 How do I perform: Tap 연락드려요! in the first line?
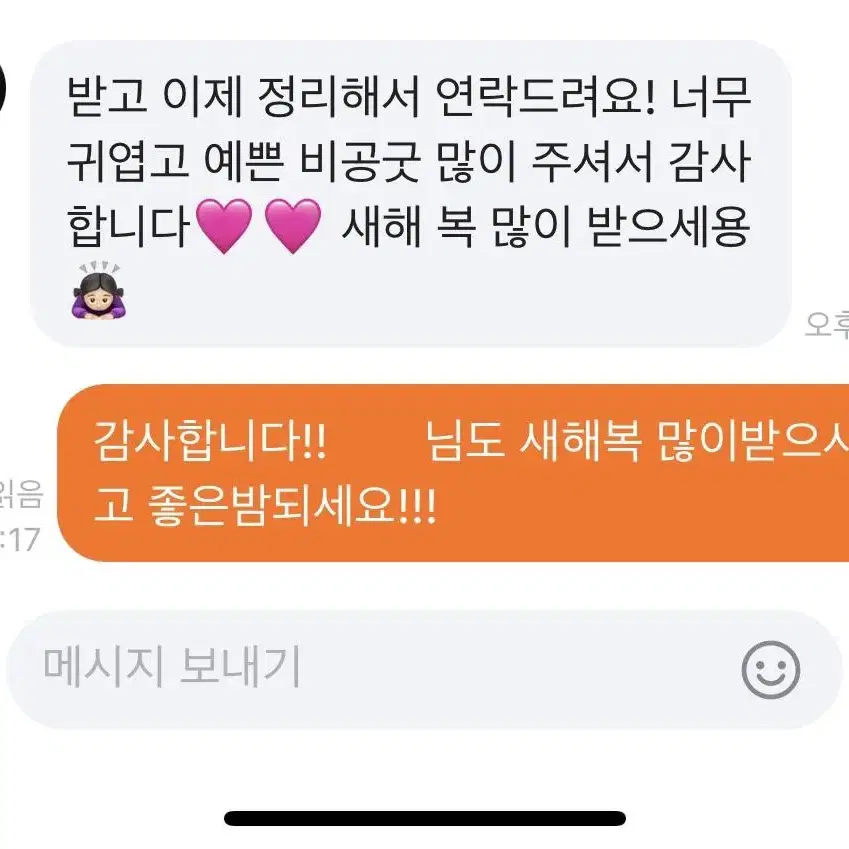tap(546, 98)
